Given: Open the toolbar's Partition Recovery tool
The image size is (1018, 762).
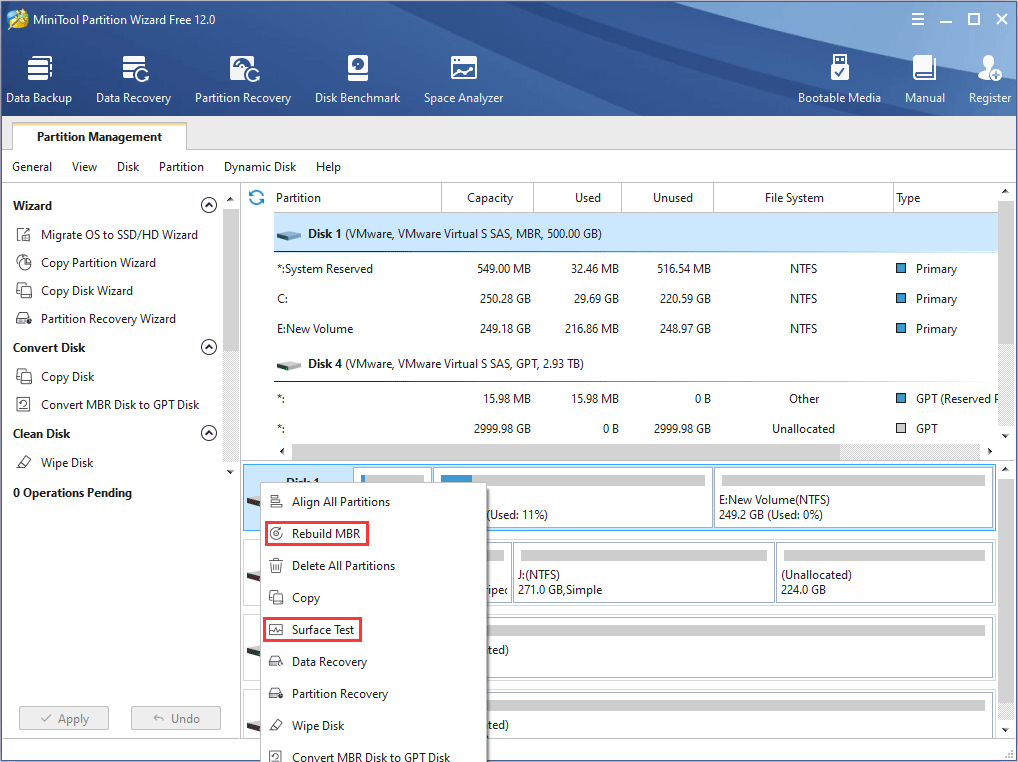Looking at the screenshot, I should pyautogui.click(x=243, y=79).
